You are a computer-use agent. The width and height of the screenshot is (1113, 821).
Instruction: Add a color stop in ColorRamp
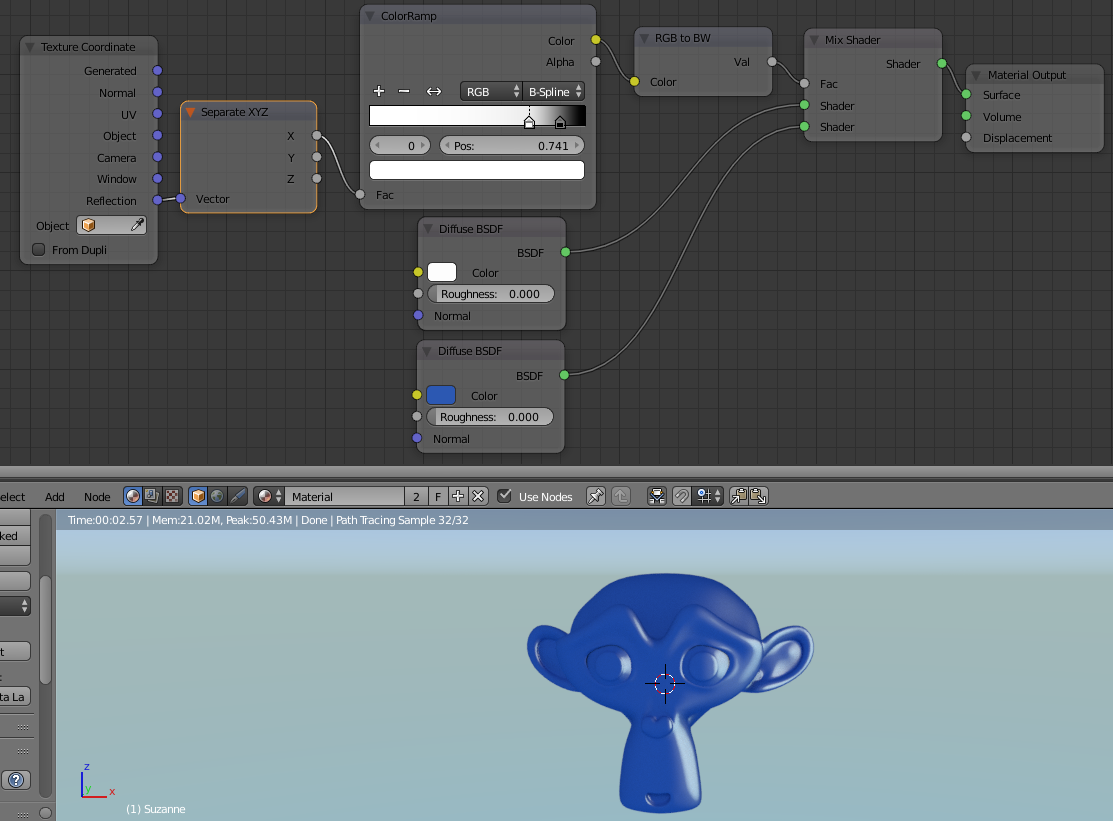(379, 91)
